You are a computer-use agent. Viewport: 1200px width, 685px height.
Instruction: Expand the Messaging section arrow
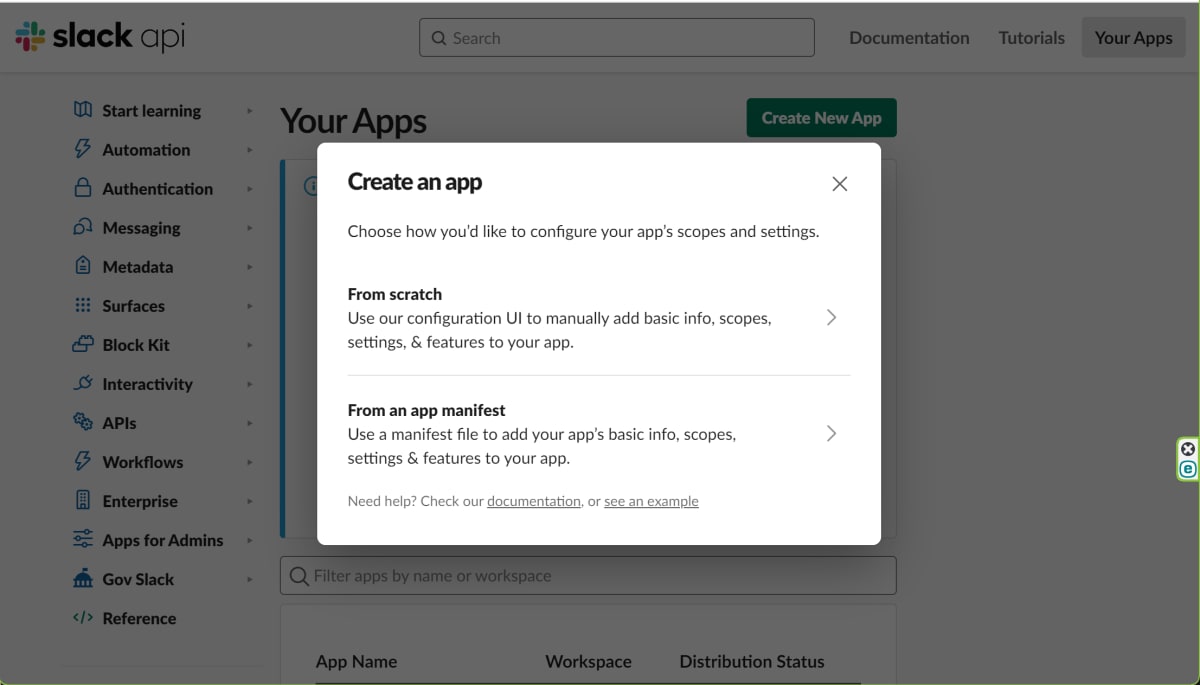249,228
